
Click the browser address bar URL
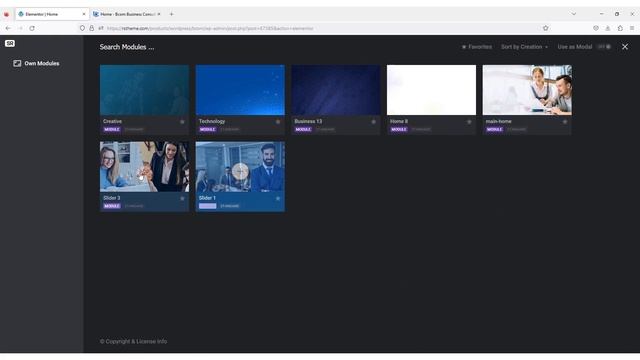point(210,28)
